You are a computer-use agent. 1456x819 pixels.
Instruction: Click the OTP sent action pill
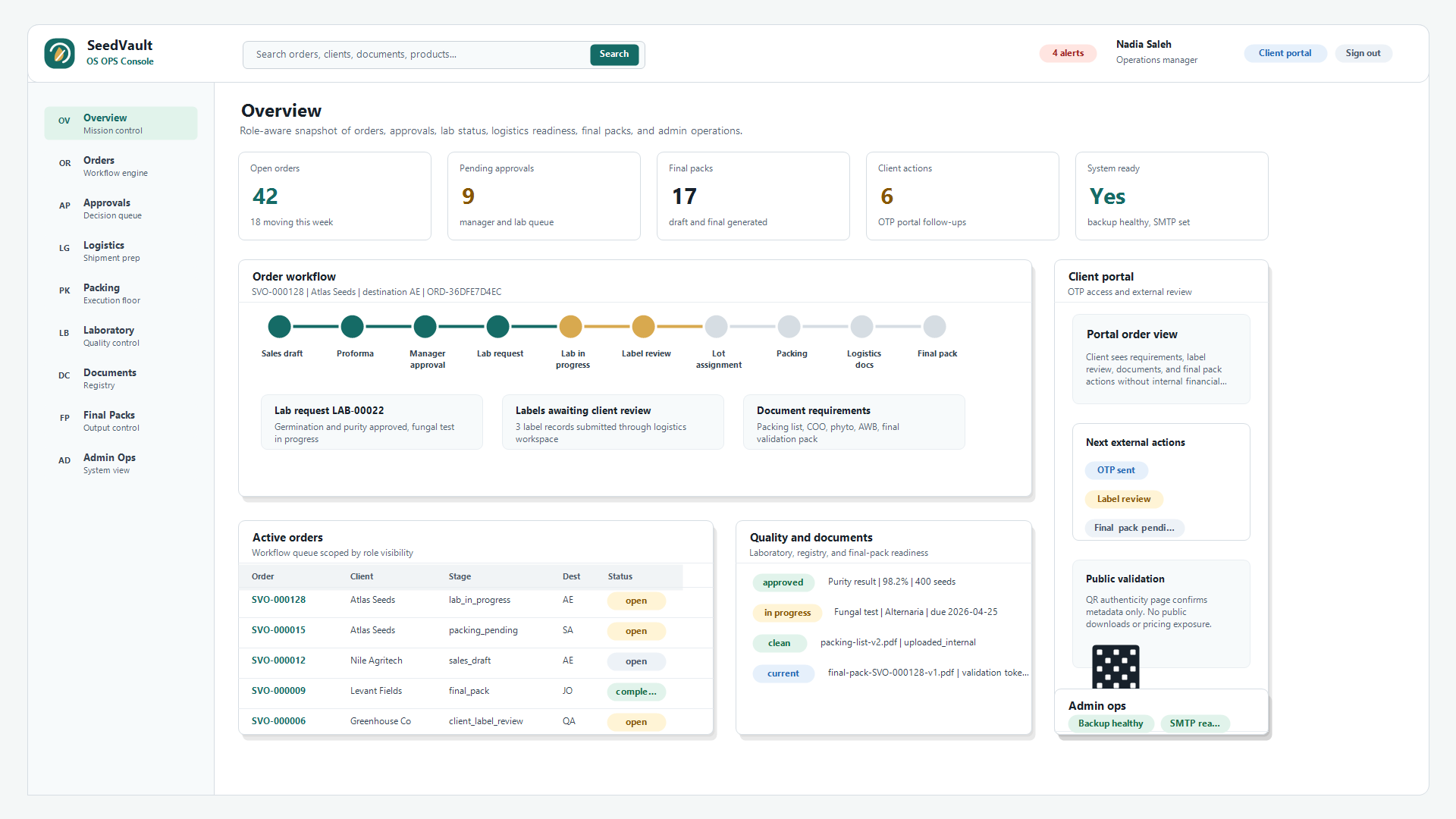click(1116, 470)
